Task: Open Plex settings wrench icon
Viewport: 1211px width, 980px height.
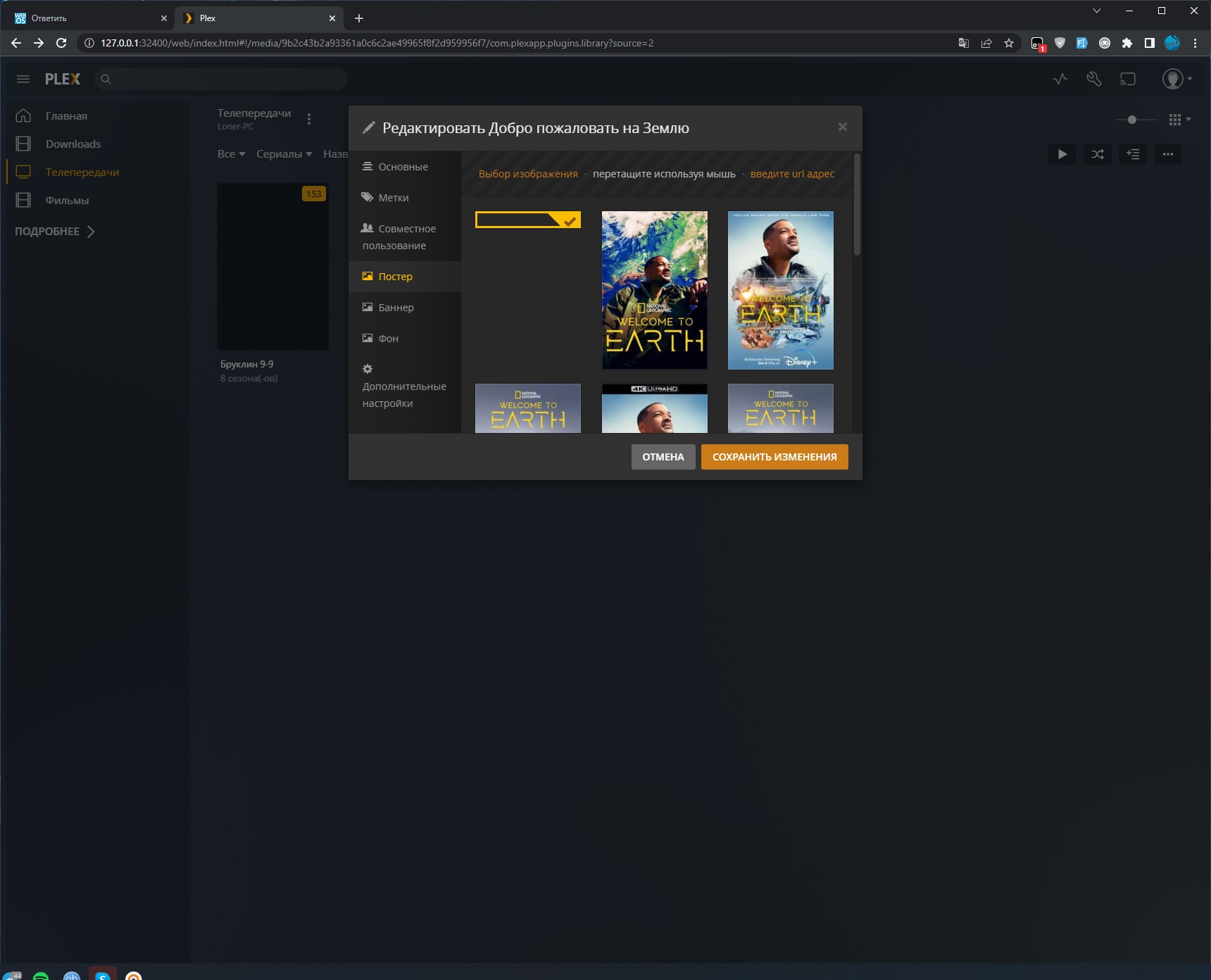Action: tap(1093, 79)
